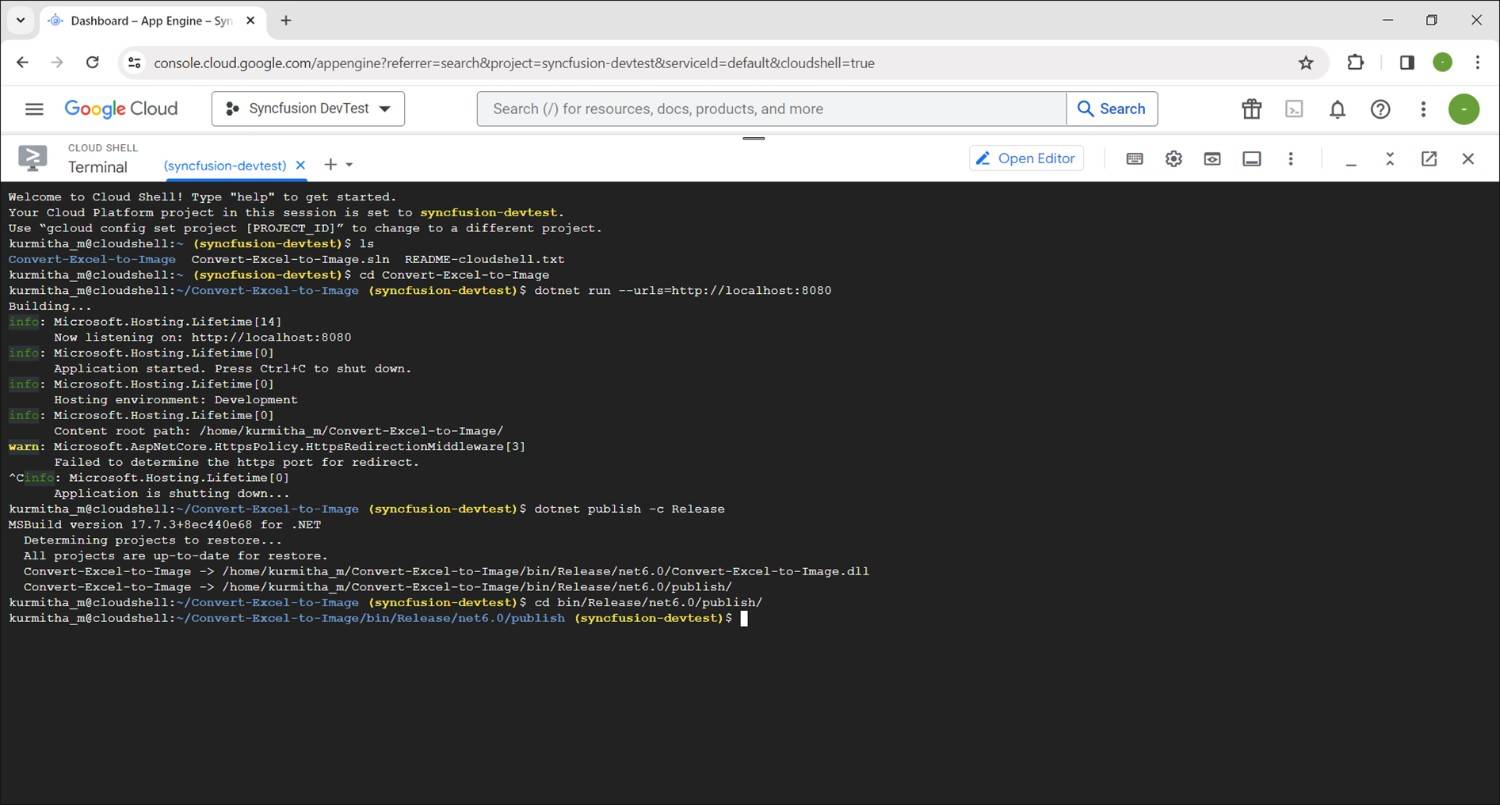Open the Syncfusion DevTest project selector
This screenshot has height=805, width=1500.
click(x=308, y=109)
